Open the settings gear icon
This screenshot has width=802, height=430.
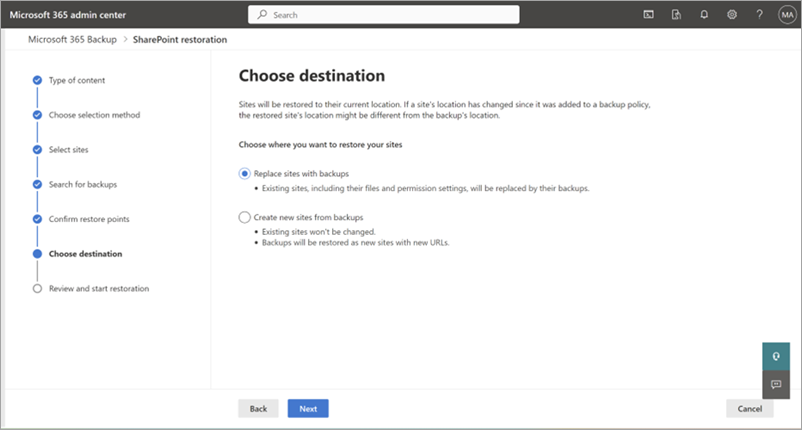pos(732,15)
